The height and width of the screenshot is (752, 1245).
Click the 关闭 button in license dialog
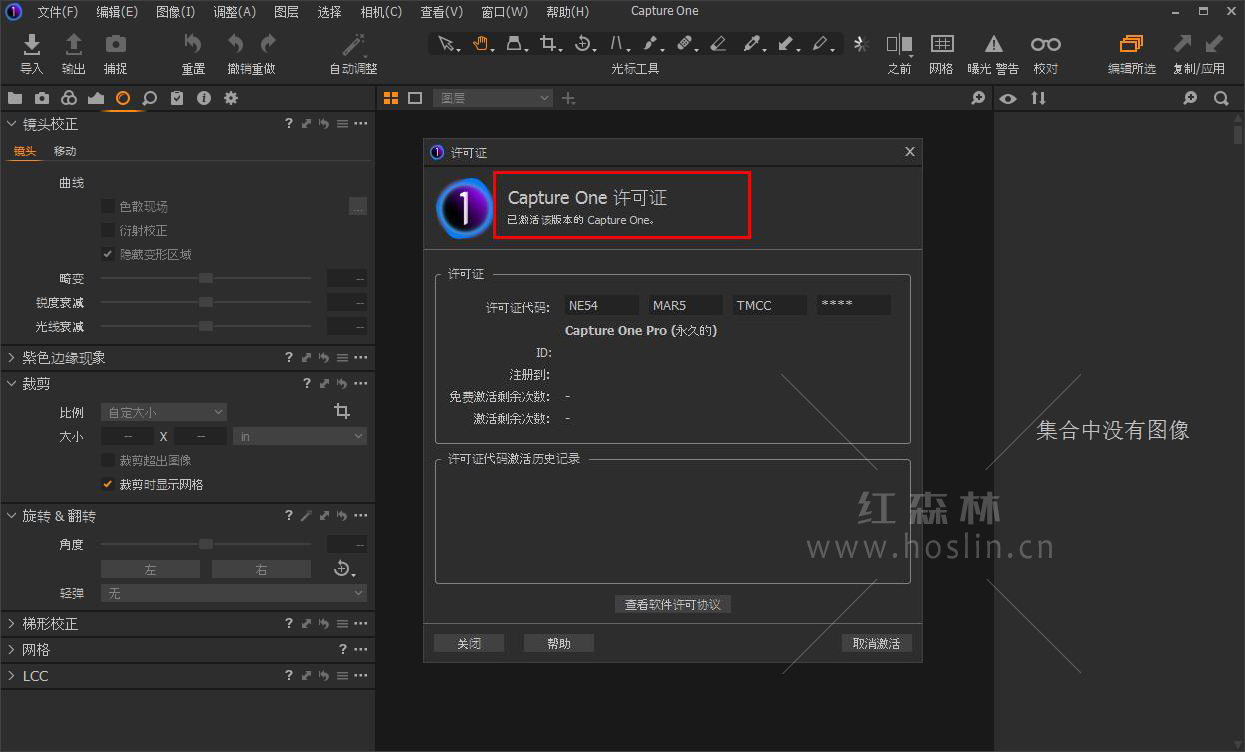point(469,644)
